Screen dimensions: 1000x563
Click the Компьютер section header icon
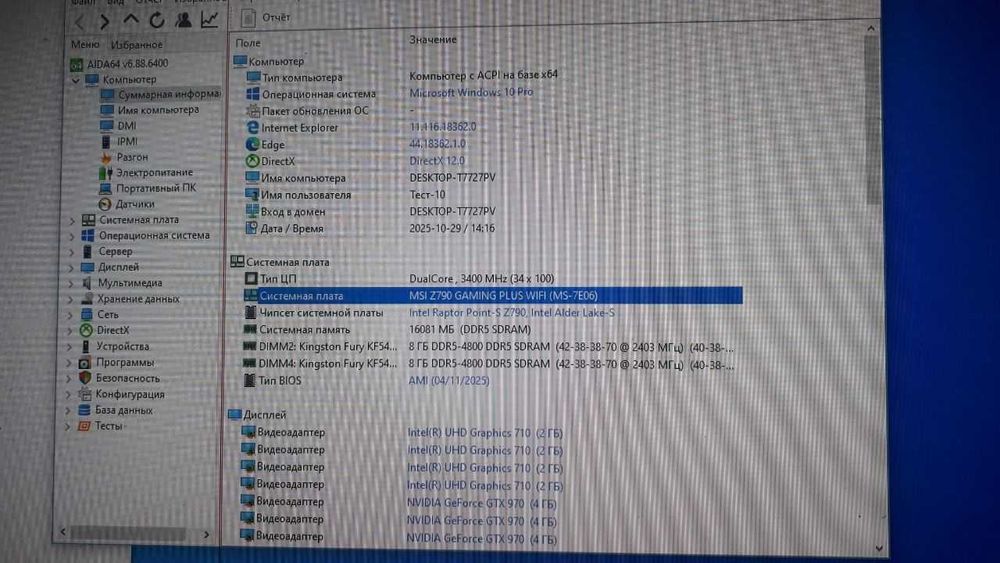240,61
